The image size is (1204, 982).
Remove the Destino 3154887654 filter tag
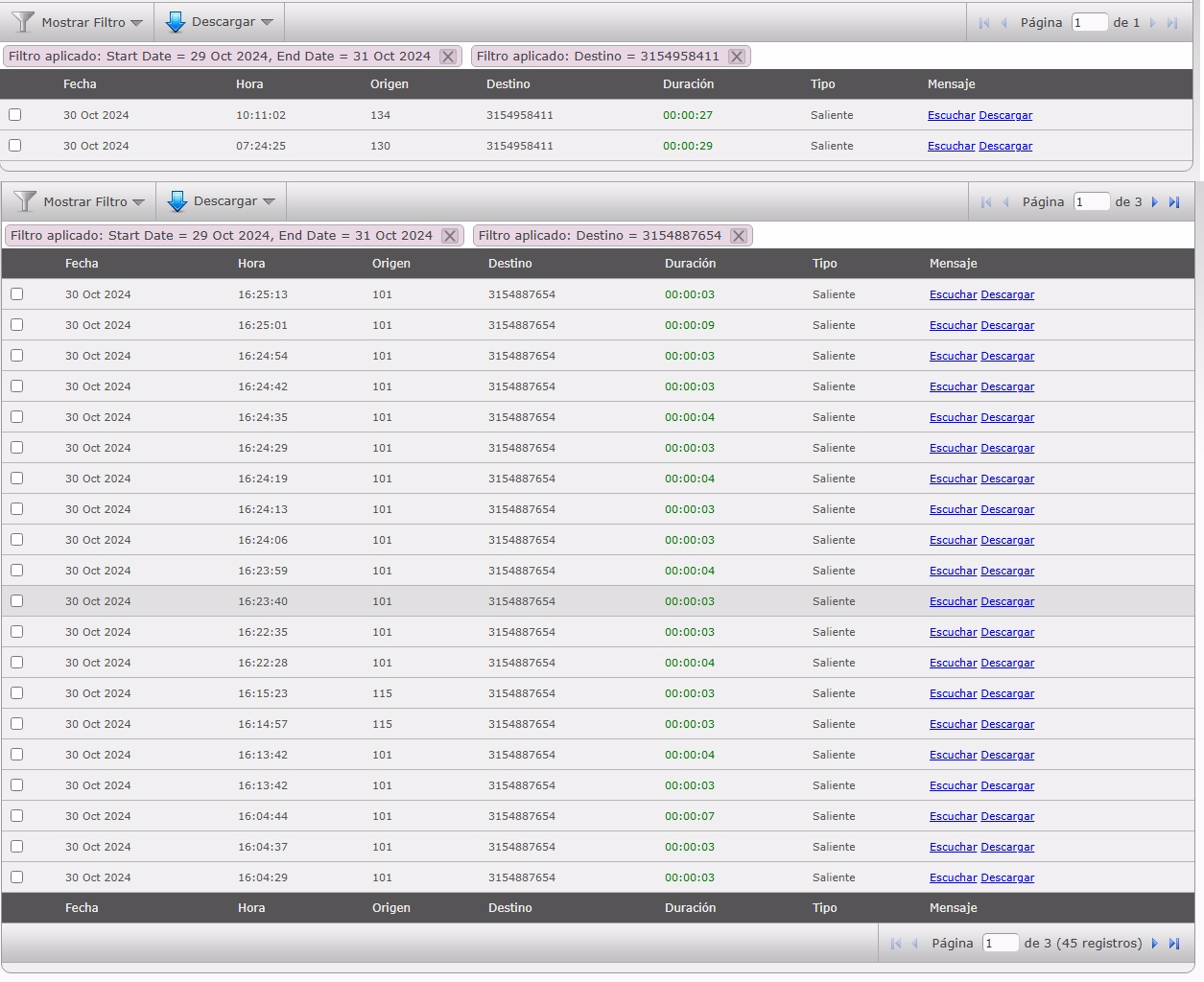point(738,236)
